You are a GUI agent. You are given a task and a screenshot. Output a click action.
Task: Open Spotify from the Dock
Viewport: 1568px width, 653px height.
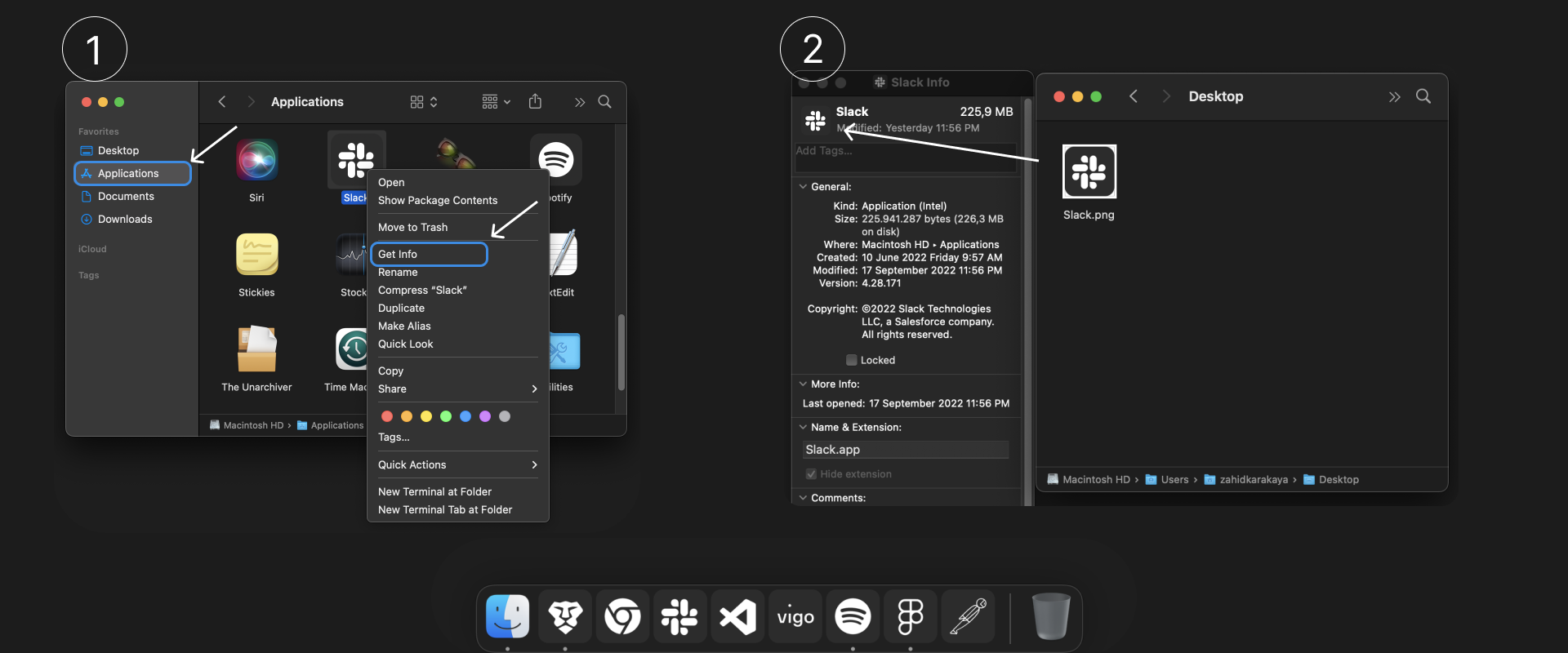(853, 616)
